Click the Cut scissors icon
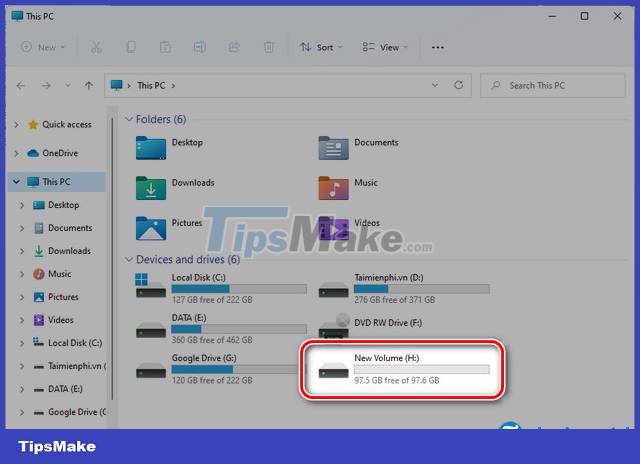 (x=96, y=47)
